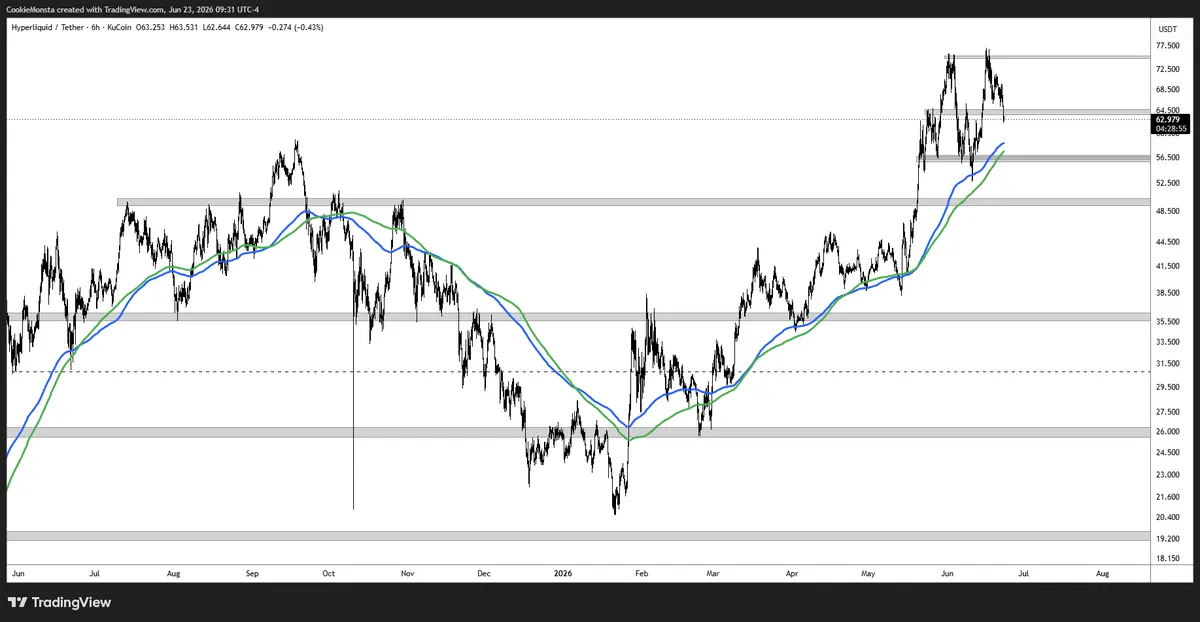
Task: Click the 21.600 price axis label
Action: point(1167,496)
